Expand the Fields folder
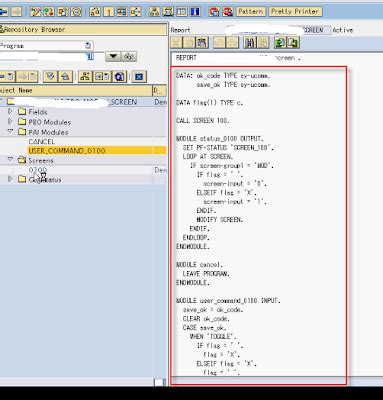Viewport: 383px width, 400px height. 10,111
